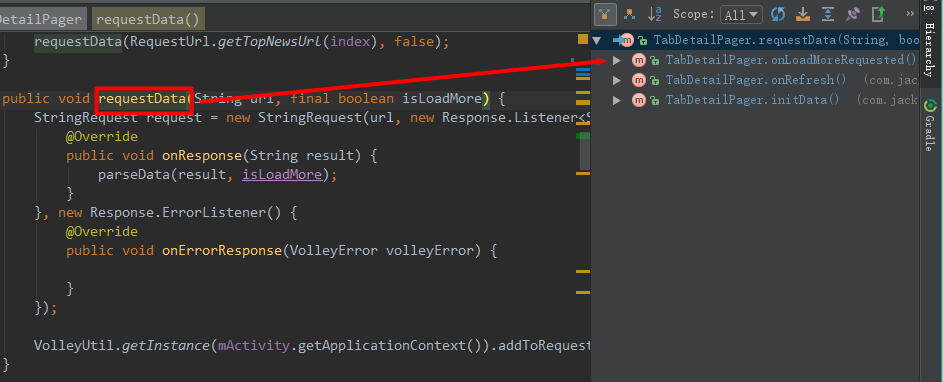Screen dimensions: 943x382
Task: Click the Export to Text File icon
Action: [879, 14]
